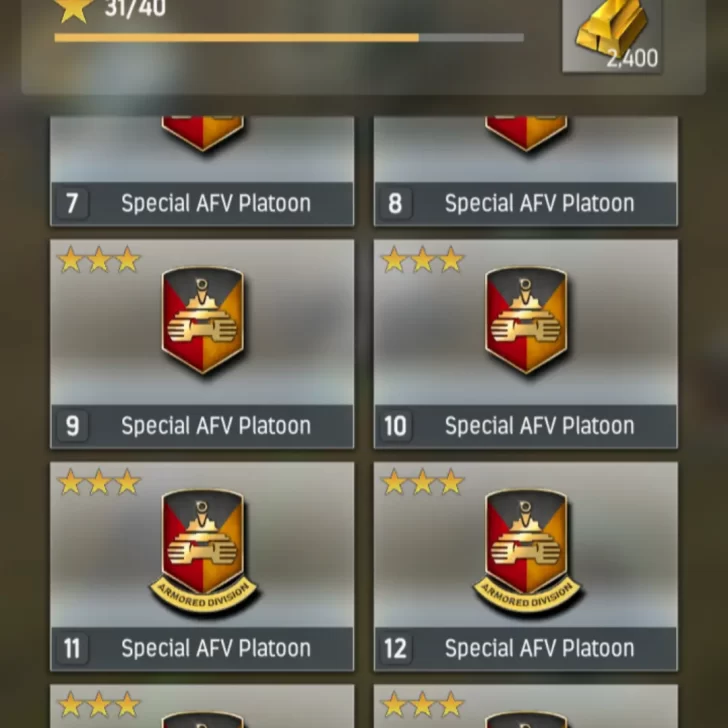Click the three-star rating on mission 9
Image resolution: width=728 pixels, height=728 pixels.
99,260
